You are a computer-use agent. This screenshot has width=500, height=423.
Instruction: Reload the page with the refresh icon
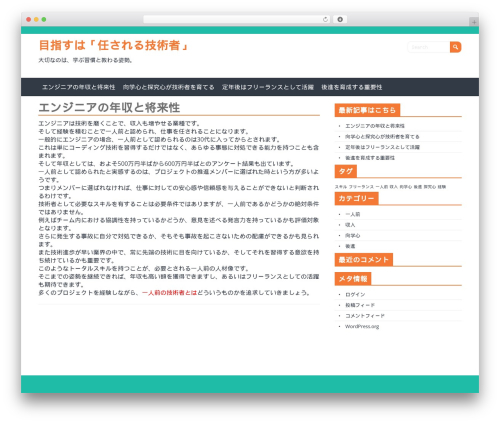tap(325, 20)
